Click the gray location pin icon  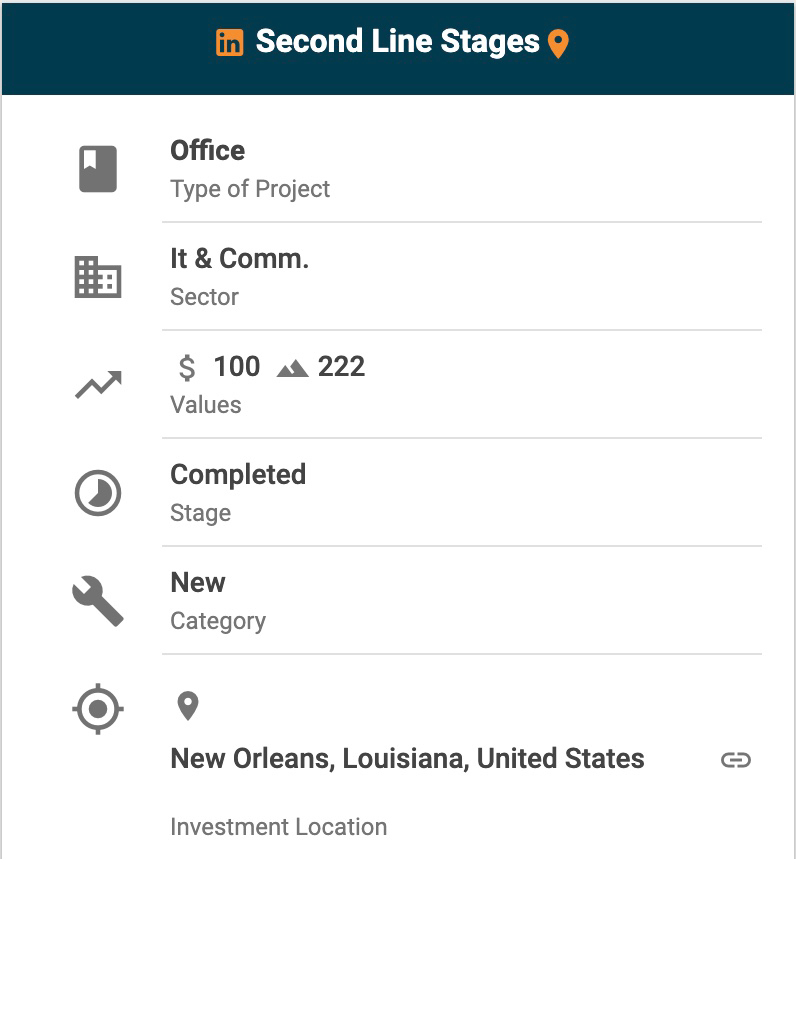pos(187,706)
